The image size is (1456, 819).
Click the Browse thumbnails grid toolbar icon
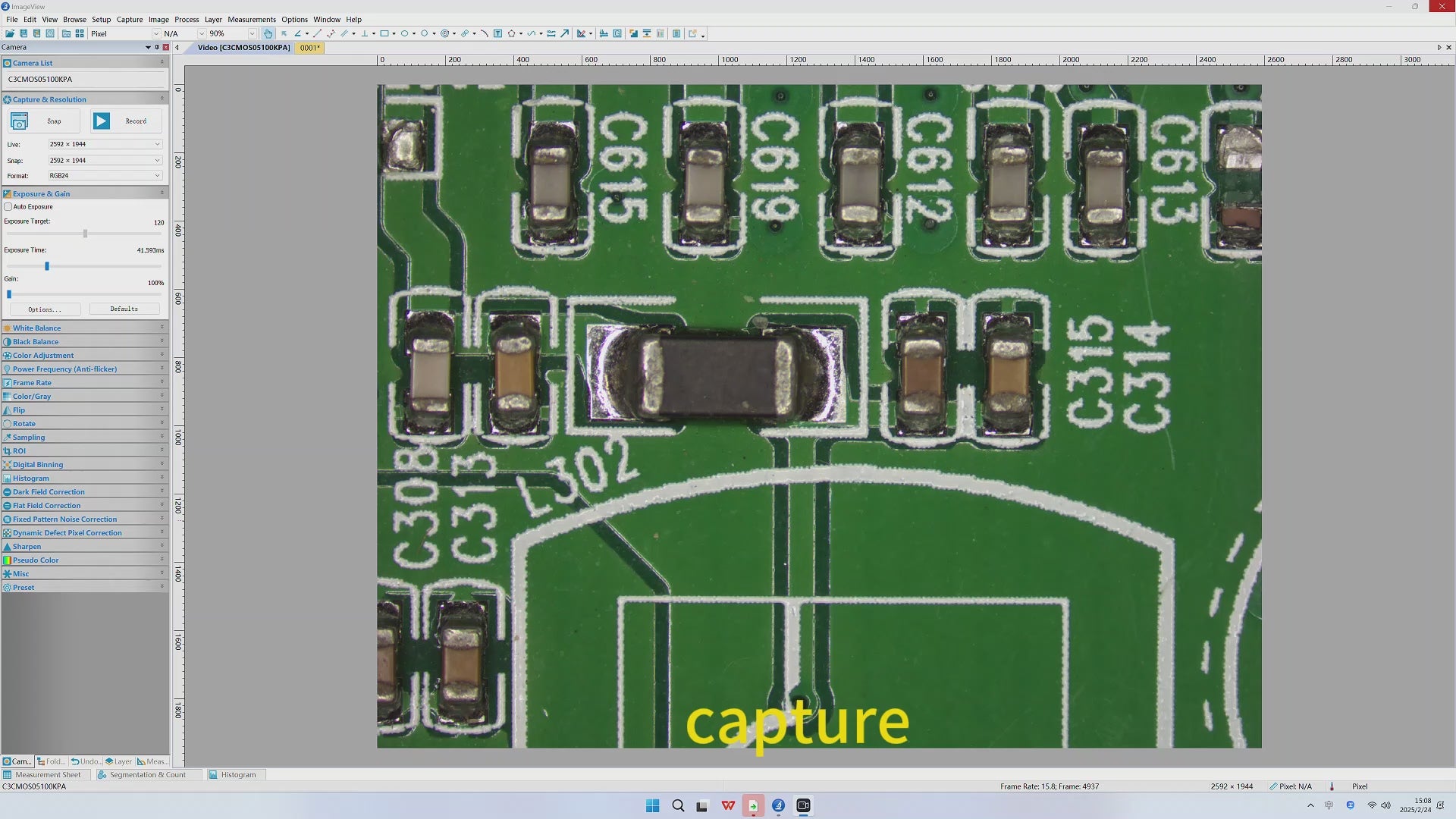80,33
